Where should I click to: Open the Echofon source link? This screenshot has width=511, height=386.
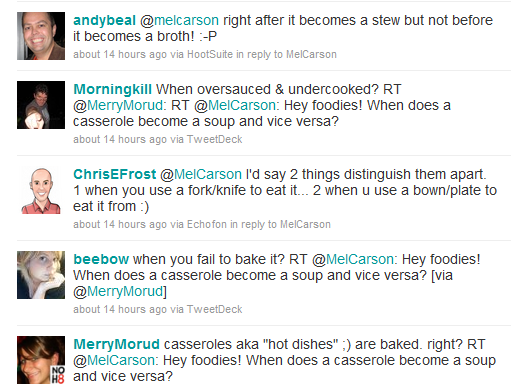click(207, 224)
